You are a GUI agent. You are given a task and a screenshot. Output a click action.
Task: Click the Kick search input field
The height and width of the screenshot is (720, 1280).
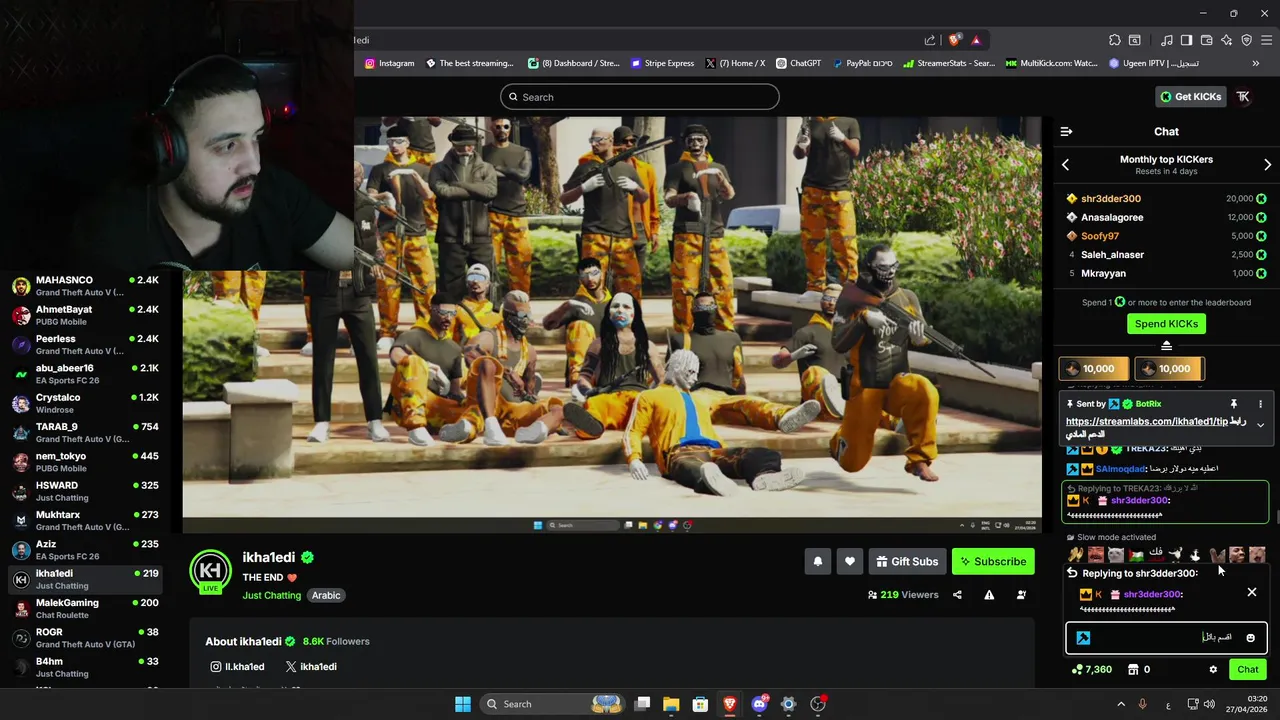coord(640,97)
